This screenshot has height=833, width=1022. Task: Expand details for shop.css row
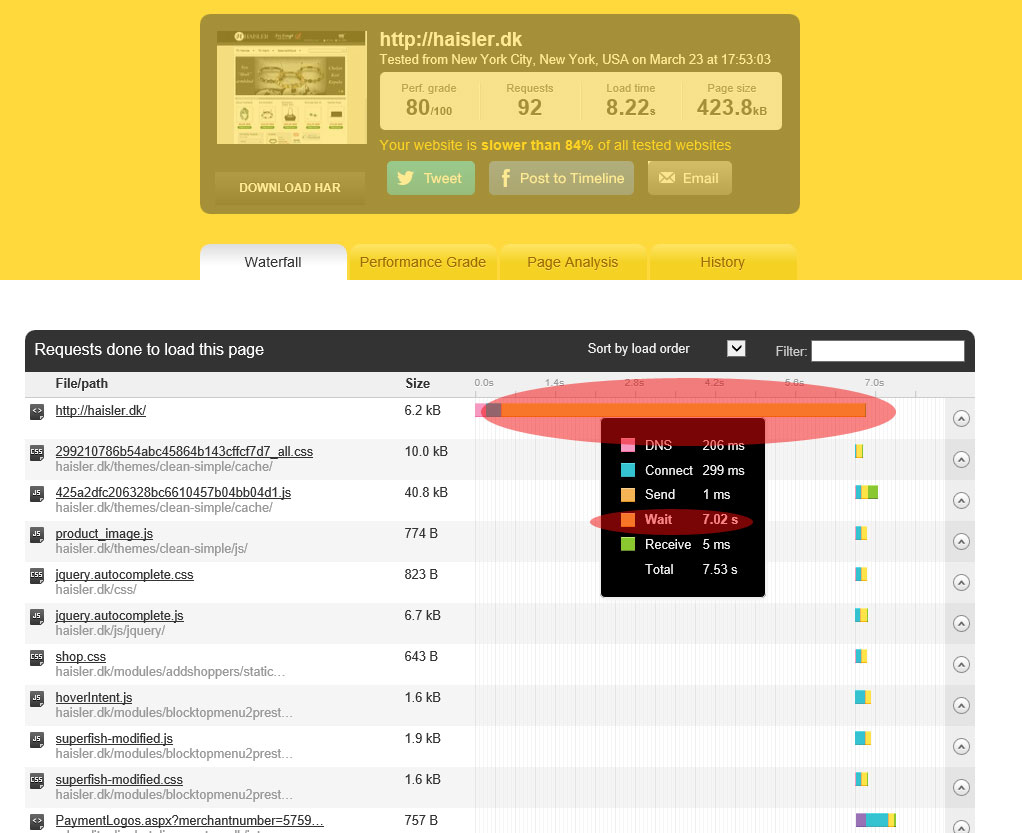tap(961, 665)
